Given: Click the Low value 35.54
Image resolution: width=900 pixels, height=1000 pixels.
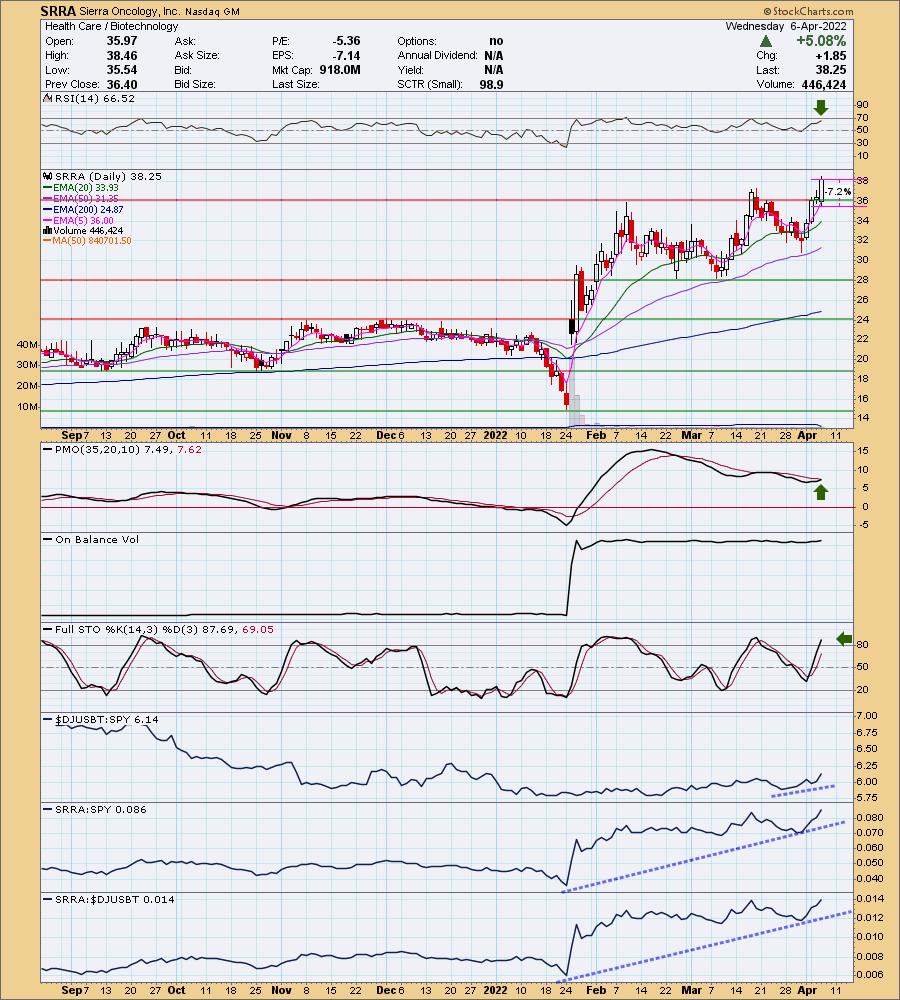Looking at the screenshot, I should (122, 70).
